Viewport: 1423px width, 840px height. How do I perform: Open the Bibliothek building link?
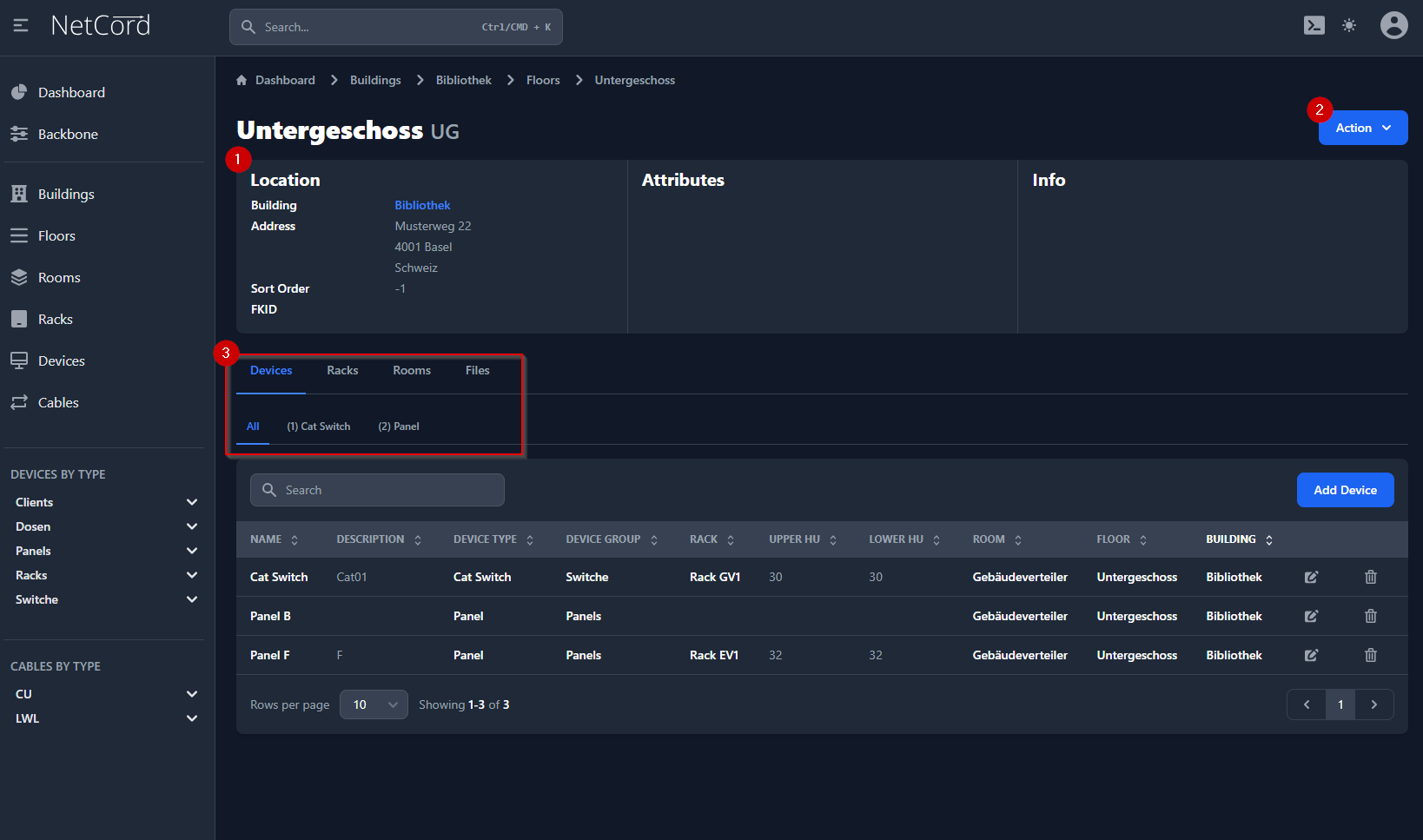click(x=422, y=205)
